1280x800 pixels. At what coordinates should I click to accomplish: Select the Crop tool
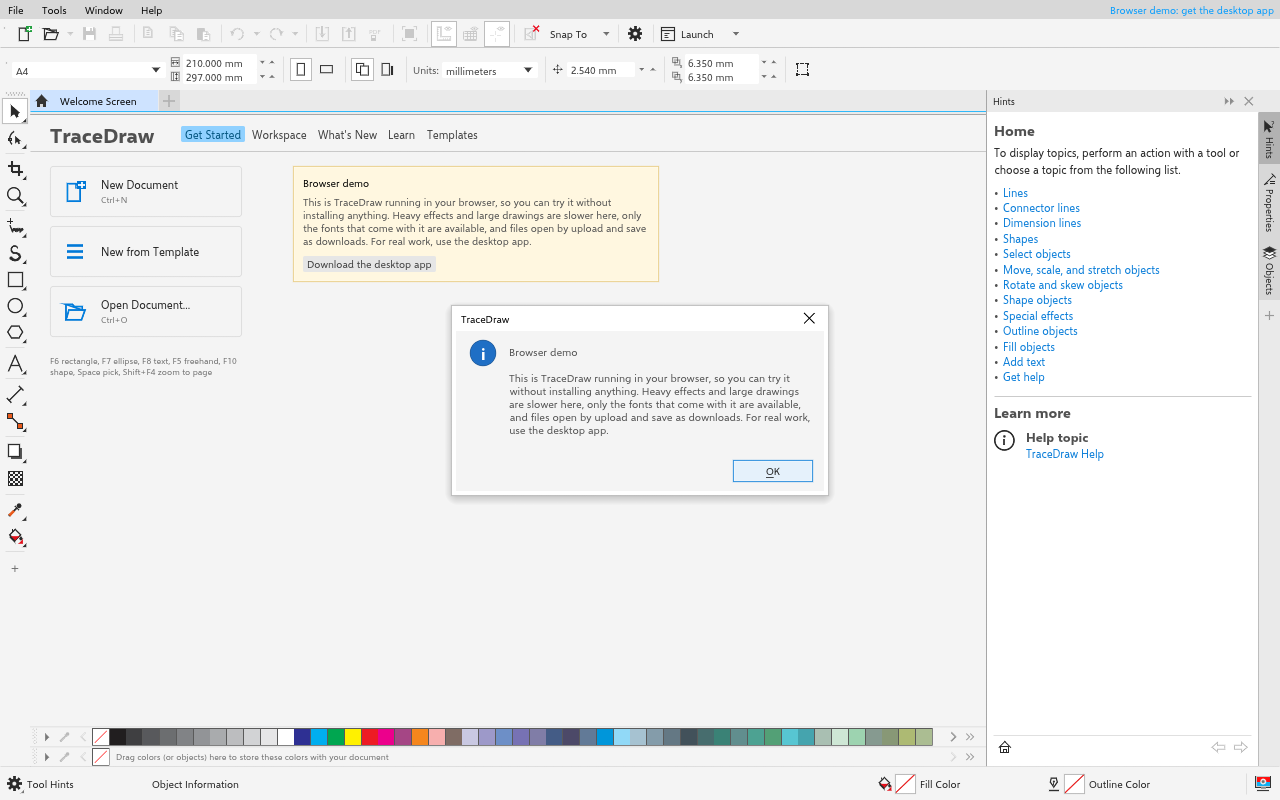[x=15, y=169]
